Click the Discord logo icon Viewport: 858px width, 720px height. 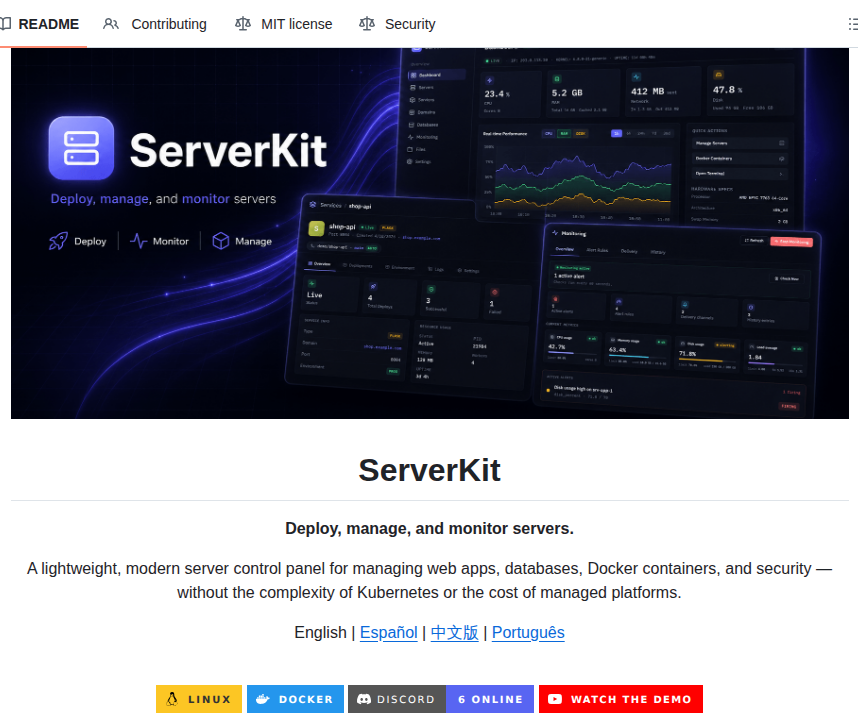click(x=364, y=699)
